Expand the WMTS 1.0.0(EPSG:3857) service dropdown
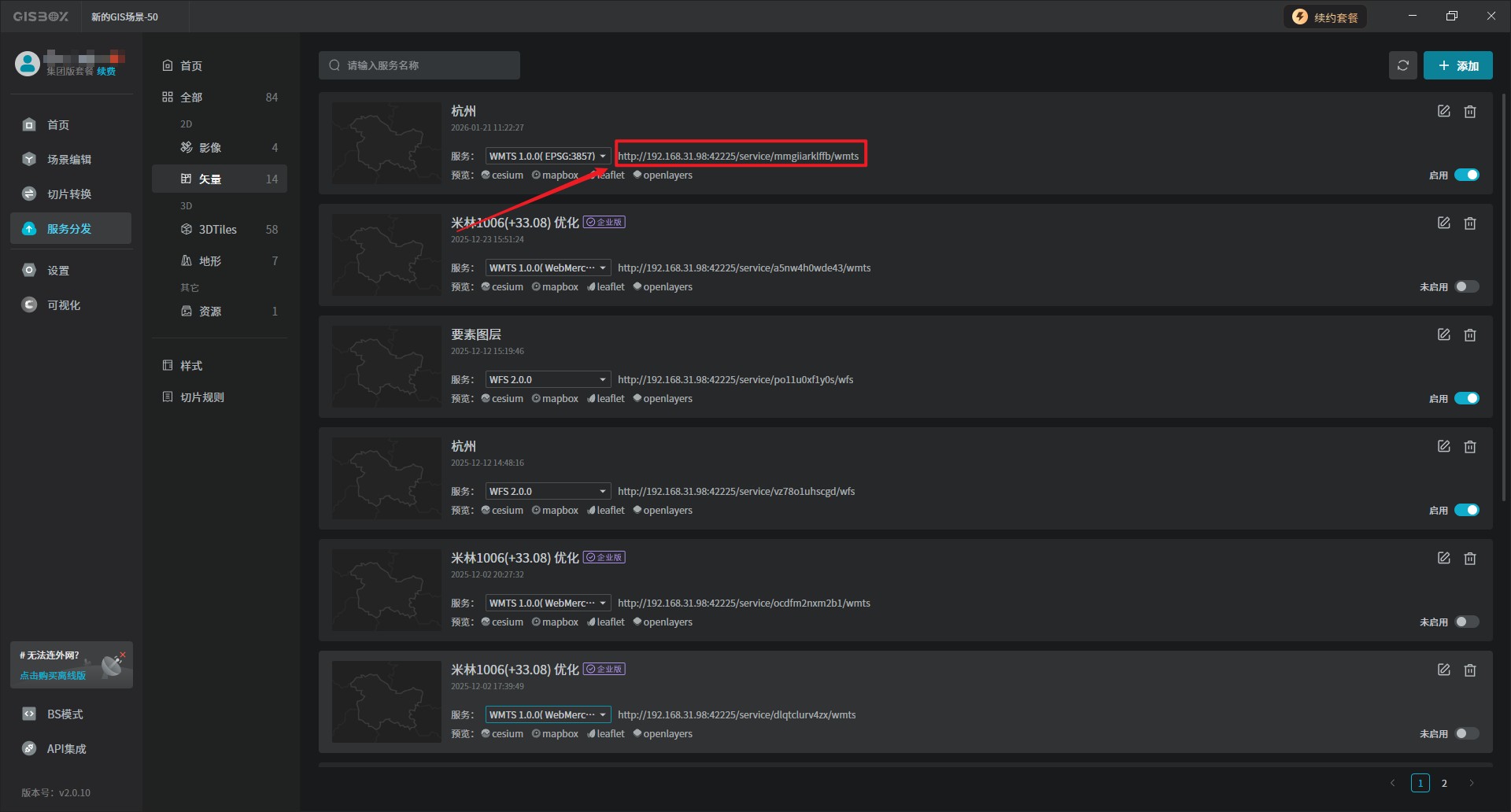 point(548,157)
